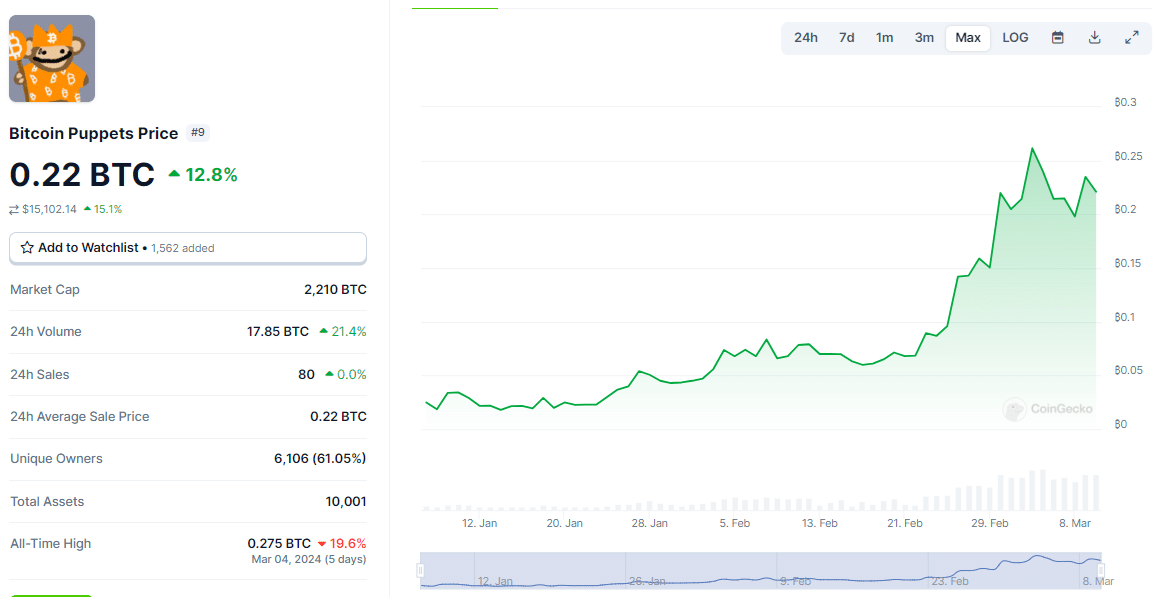Click 24h Volume value 17.85 BTC
The image size is (1156, 597).
coord(278,332)
